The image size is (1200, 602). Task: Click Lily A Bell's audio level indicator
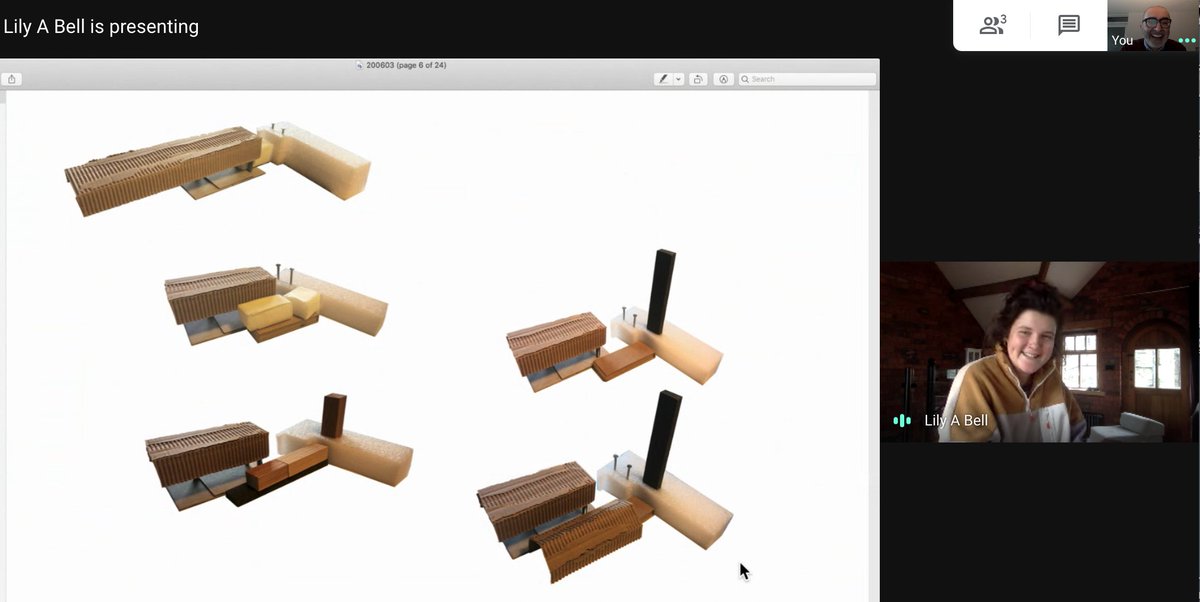pos(902,421)
